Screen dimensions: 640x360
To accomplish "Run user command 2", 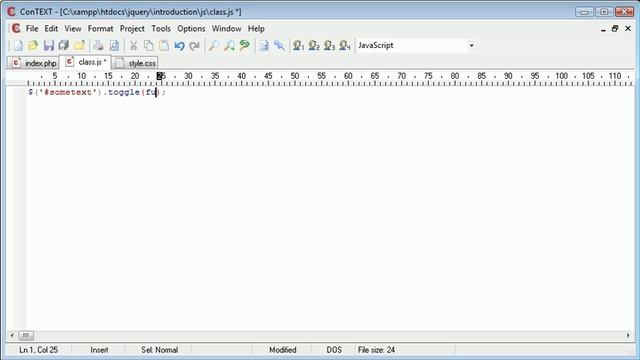I will point(314,45).
